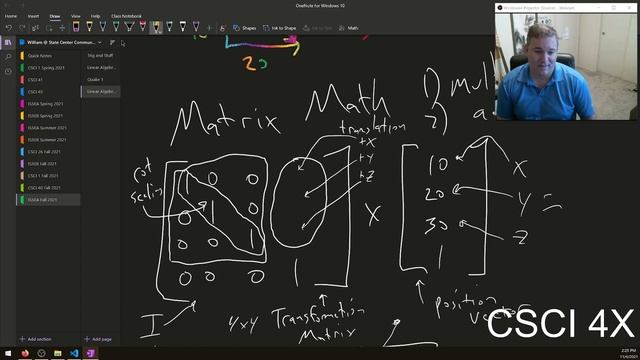Image resolution: width=640 pixels, height=360 pixels.
Task: Open Firefox from the taskbar
Action: pyautogui.click(x=25, y=353)
